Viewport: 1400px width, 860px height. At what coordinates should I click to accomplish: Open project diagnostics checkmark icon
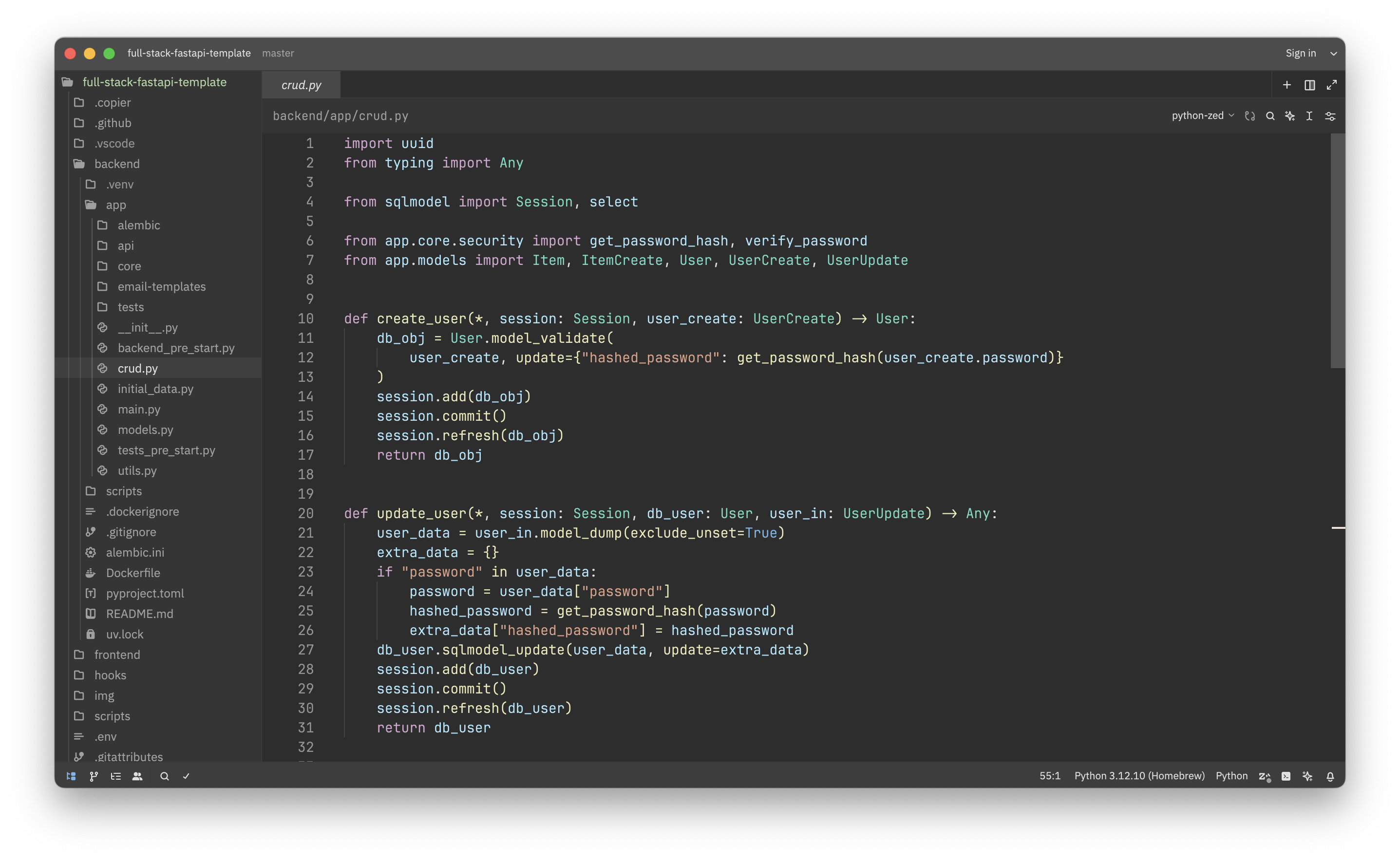point(186,776)
